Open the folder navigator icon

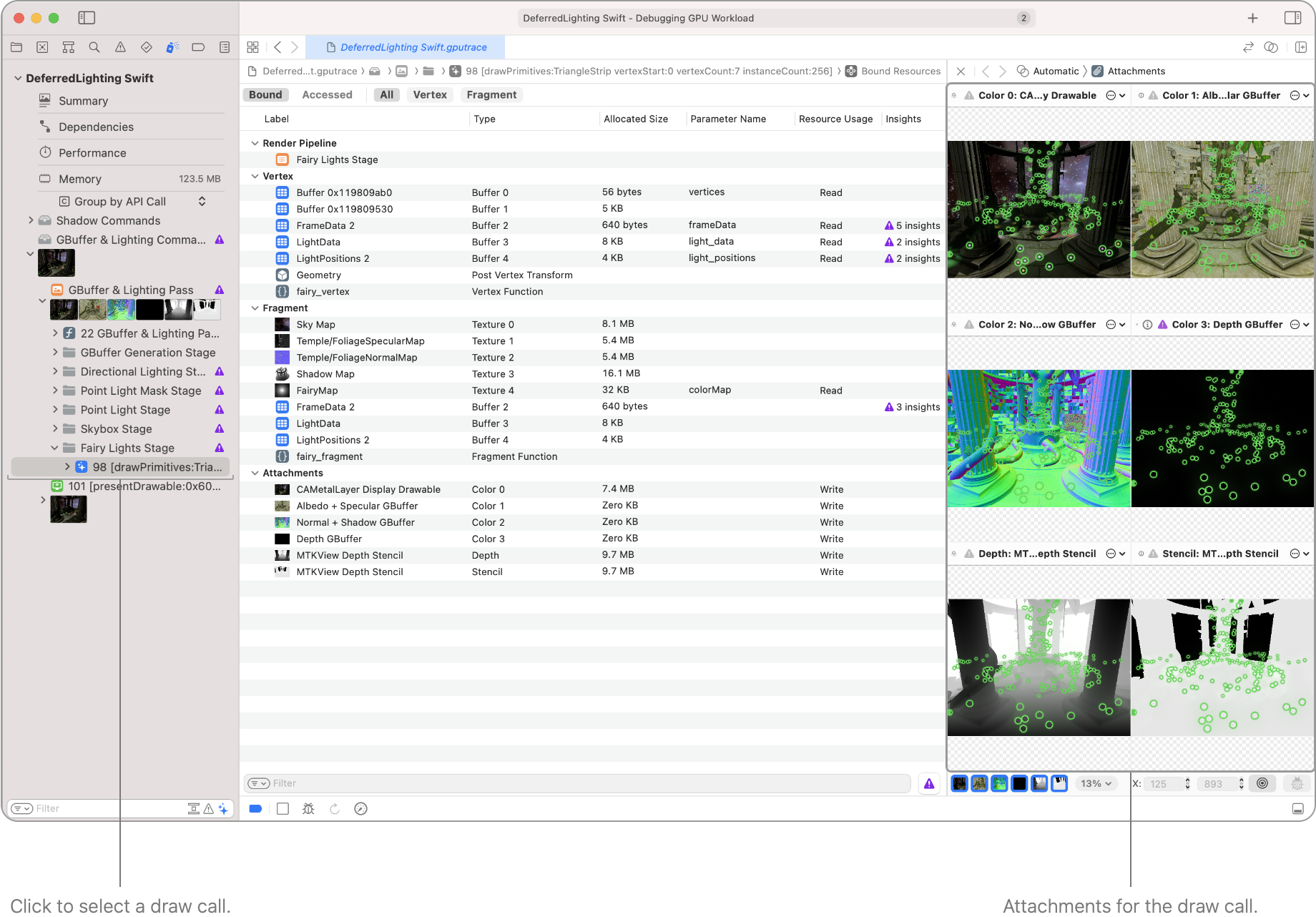click(17, 47)
